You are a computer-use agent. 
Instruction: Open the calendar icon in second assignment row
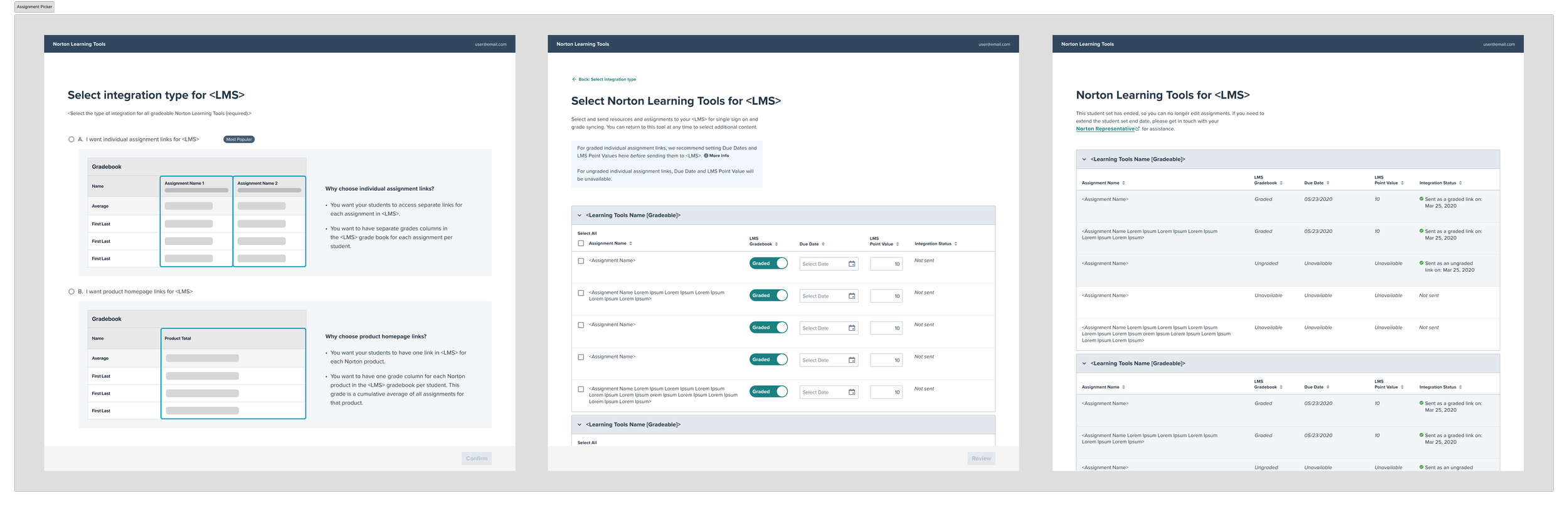click(852, 296)
